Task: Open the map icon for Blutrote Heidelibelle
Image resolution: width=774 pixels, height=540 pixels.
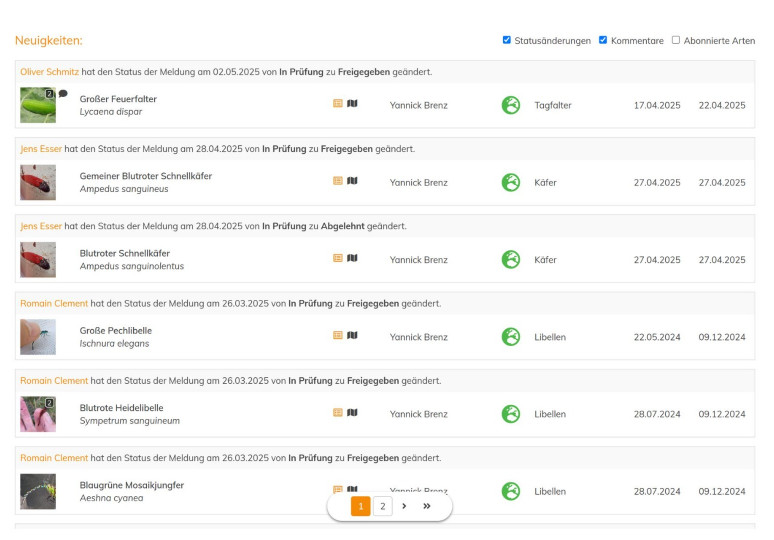Action: tap(352, 412)
